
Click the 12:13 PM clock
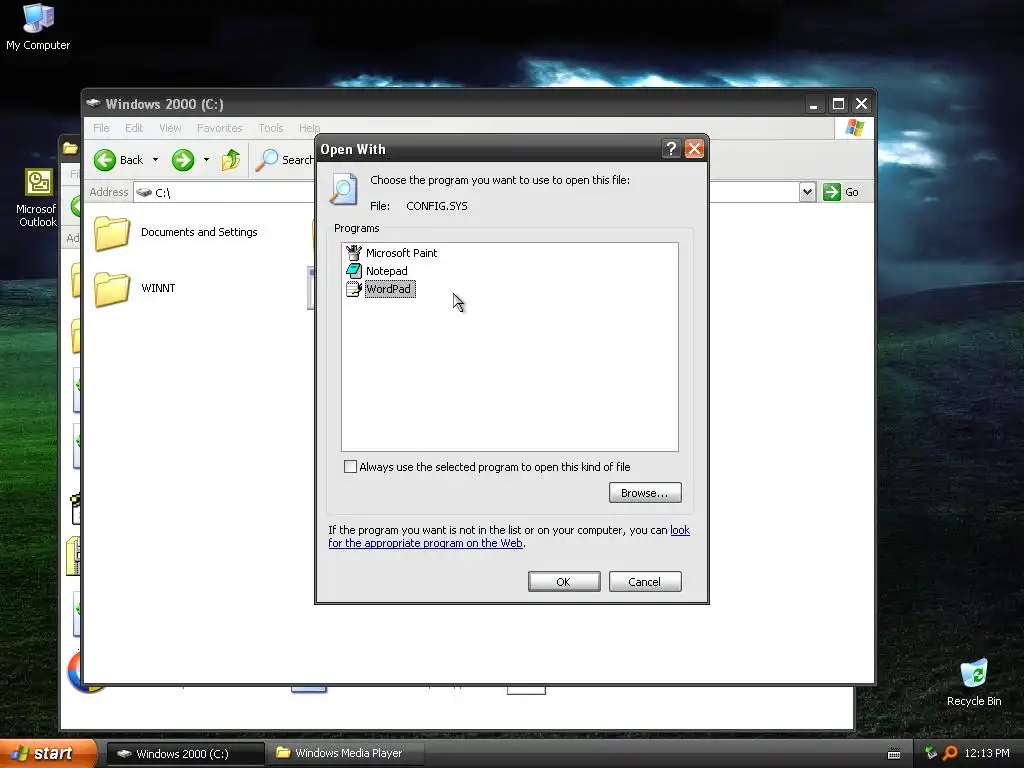(x=987, y=753)
